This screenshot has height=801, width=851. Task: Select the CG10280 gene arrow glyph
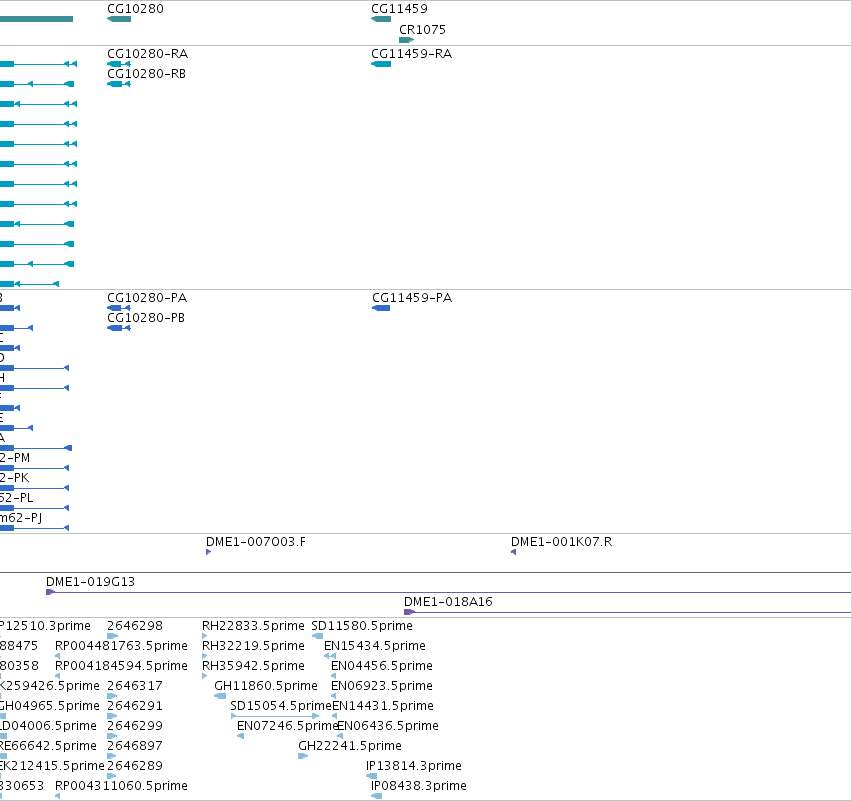click(119, 19)
